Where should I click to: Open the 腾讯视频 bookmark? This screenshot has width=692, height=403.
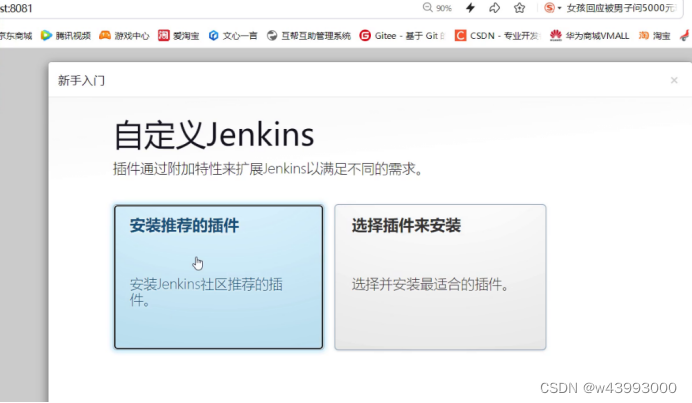click(66, 36)
